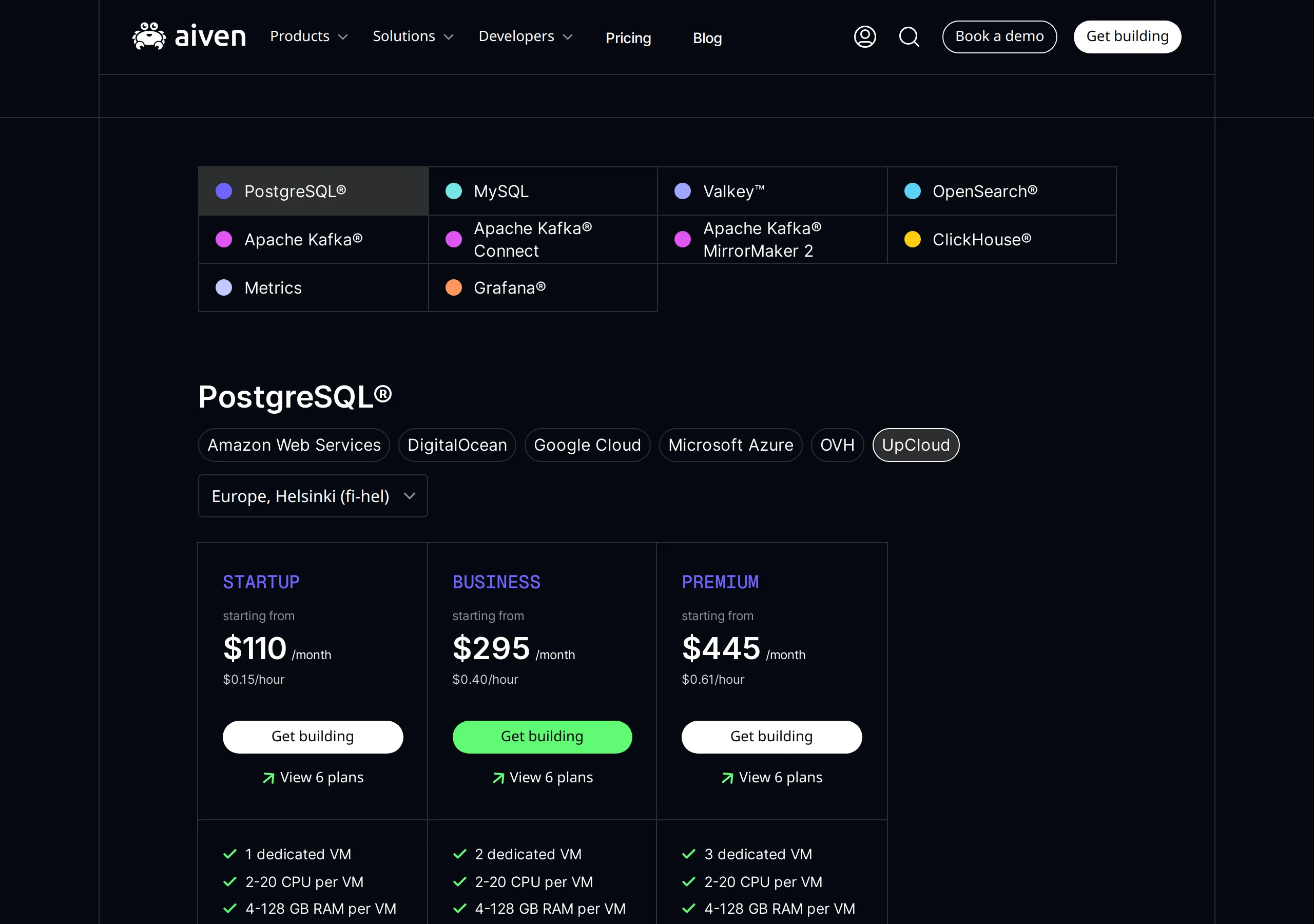Select the Apache Kafka Connect tab
The height and width of the screenshot is (924, 1314).
(x=543, y=239)
